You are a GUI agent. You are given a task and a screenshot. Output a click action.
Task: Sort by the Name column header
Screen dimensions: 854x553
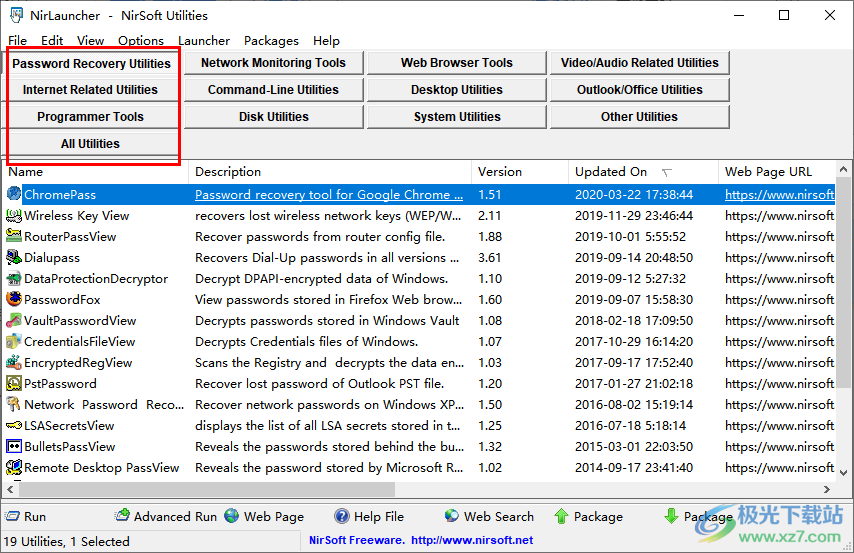coord(96,172)
